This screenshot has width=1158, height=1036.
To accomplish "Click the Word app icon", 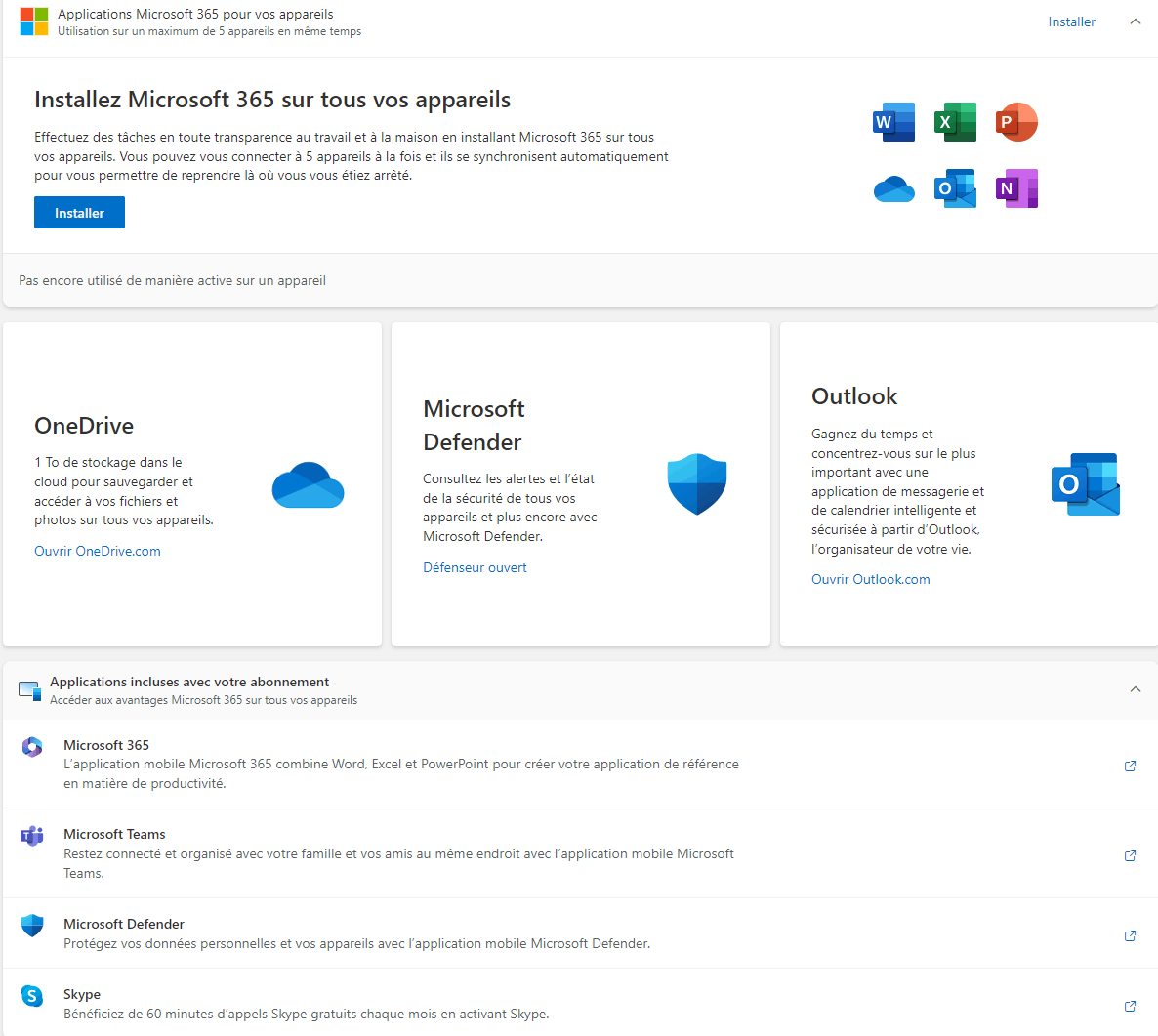I will pyautogui.click(x=893, y=122).
